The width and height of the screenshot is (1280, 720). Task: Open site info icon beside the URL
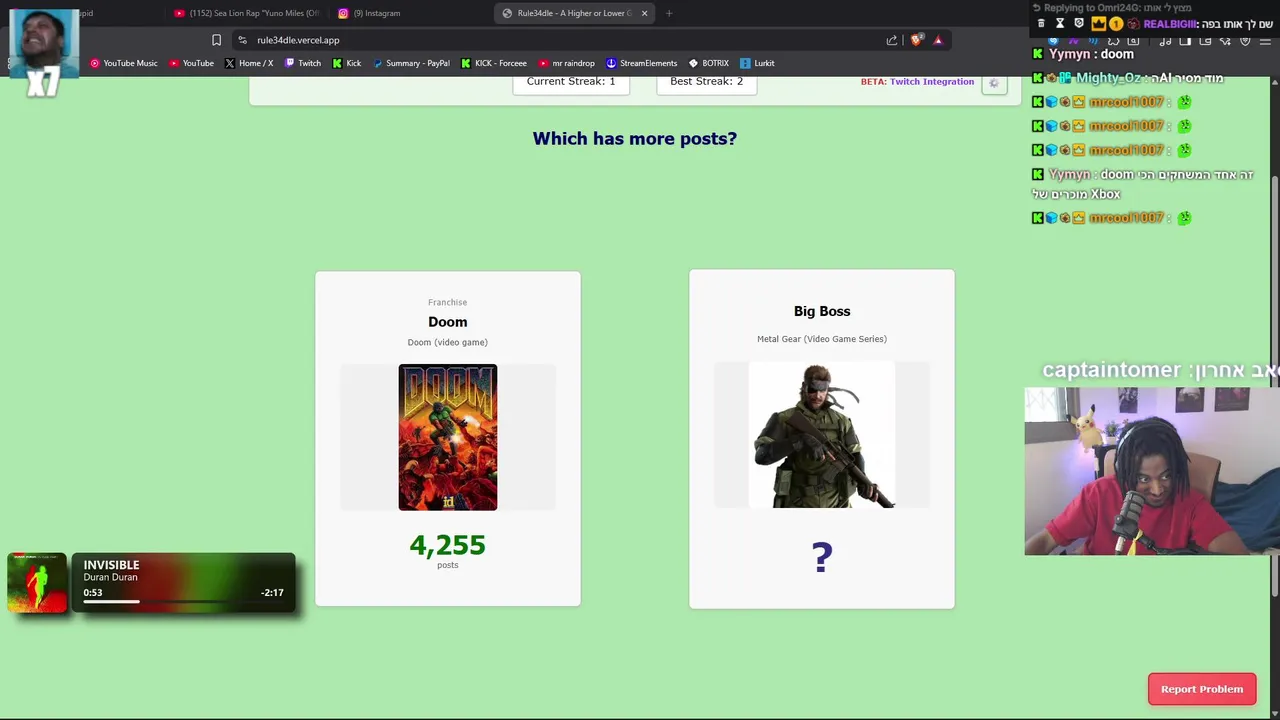point(242,40)
